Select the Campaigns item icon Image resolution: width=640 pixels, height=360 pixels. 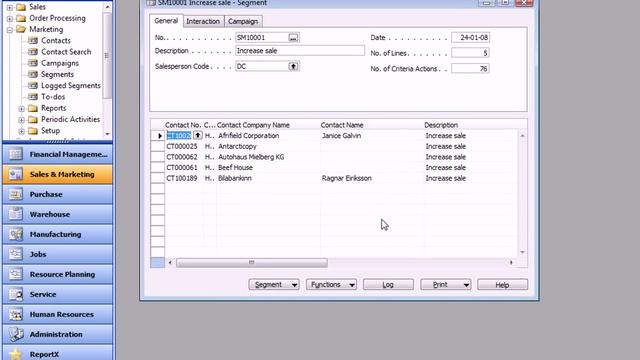pyautogui.click(x=33, y=63)
